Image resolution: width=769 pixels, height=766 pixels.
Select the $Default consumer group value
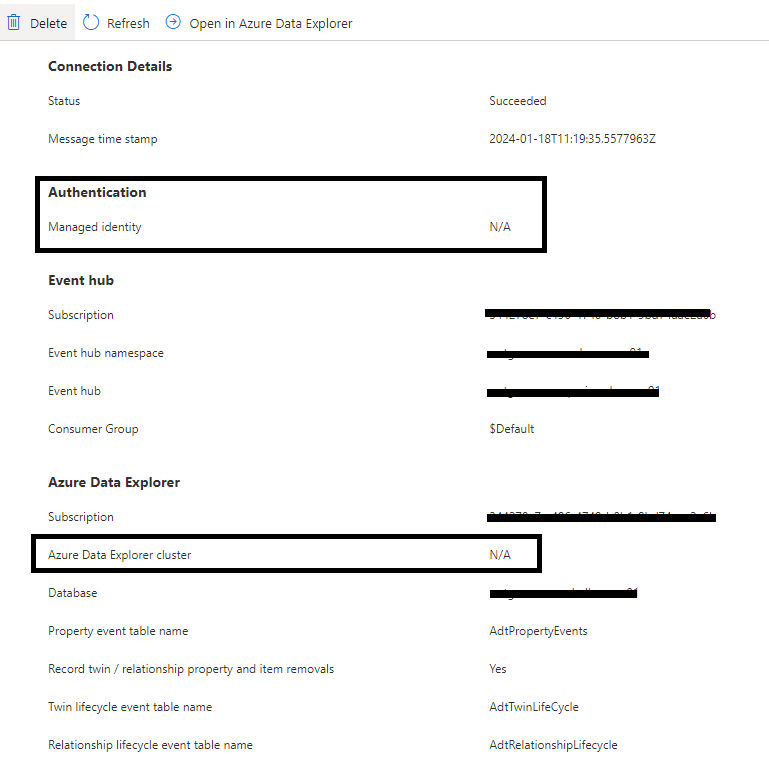coord(512,429)
